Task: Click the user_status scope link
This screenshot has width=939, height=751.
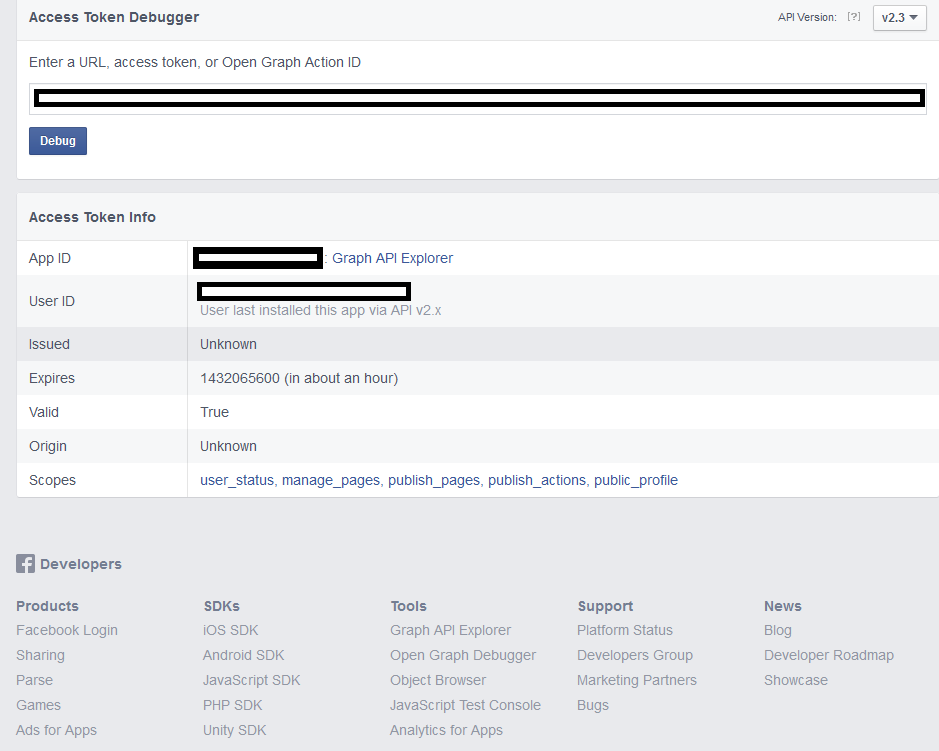Action: (237, 480)
